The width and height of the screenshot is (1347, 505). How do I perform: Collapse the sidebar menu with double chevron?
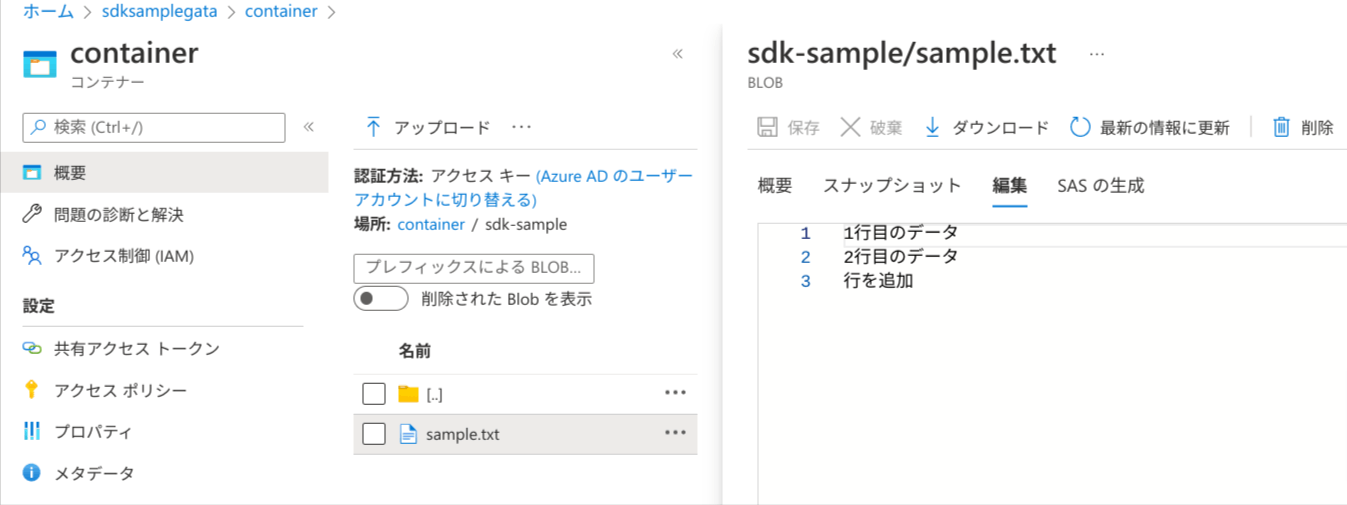pyautogui.click(x=309, y=127)
